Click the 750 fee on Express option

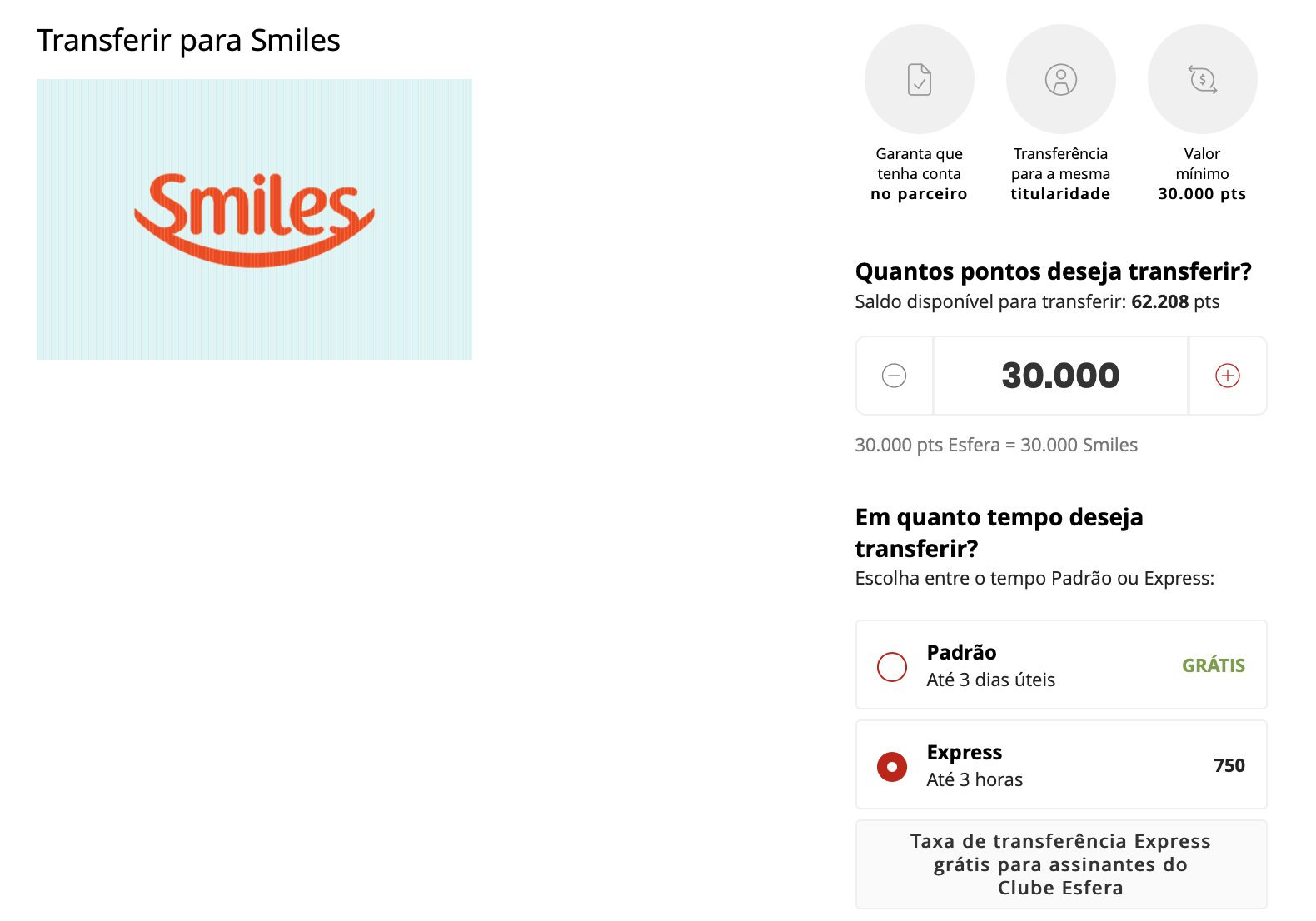[x=1229, y=765]
